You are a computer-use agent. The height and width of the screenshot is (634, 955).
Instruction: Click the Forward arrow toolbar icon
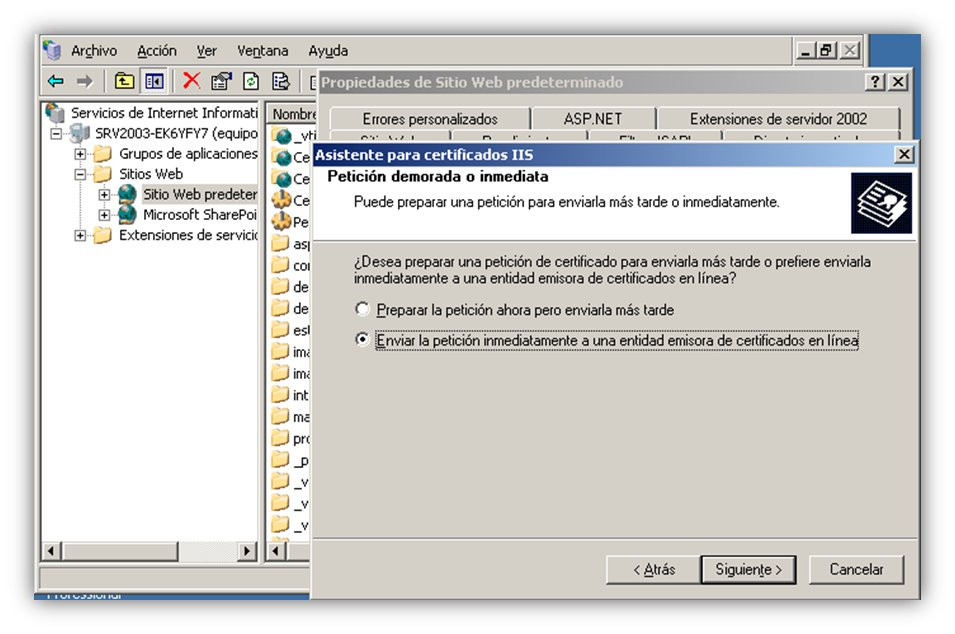[85, 80]
